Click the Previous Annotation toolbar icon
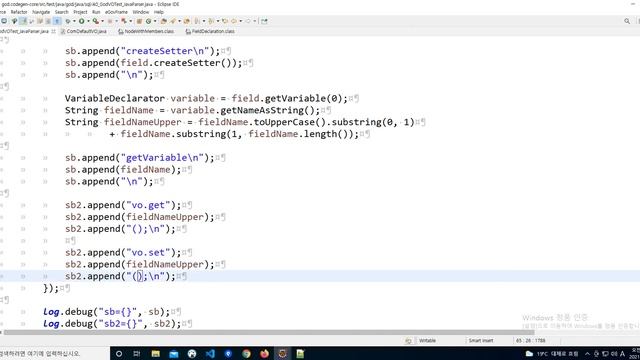This screenshot has height=360, width=640. click(211, 21)
